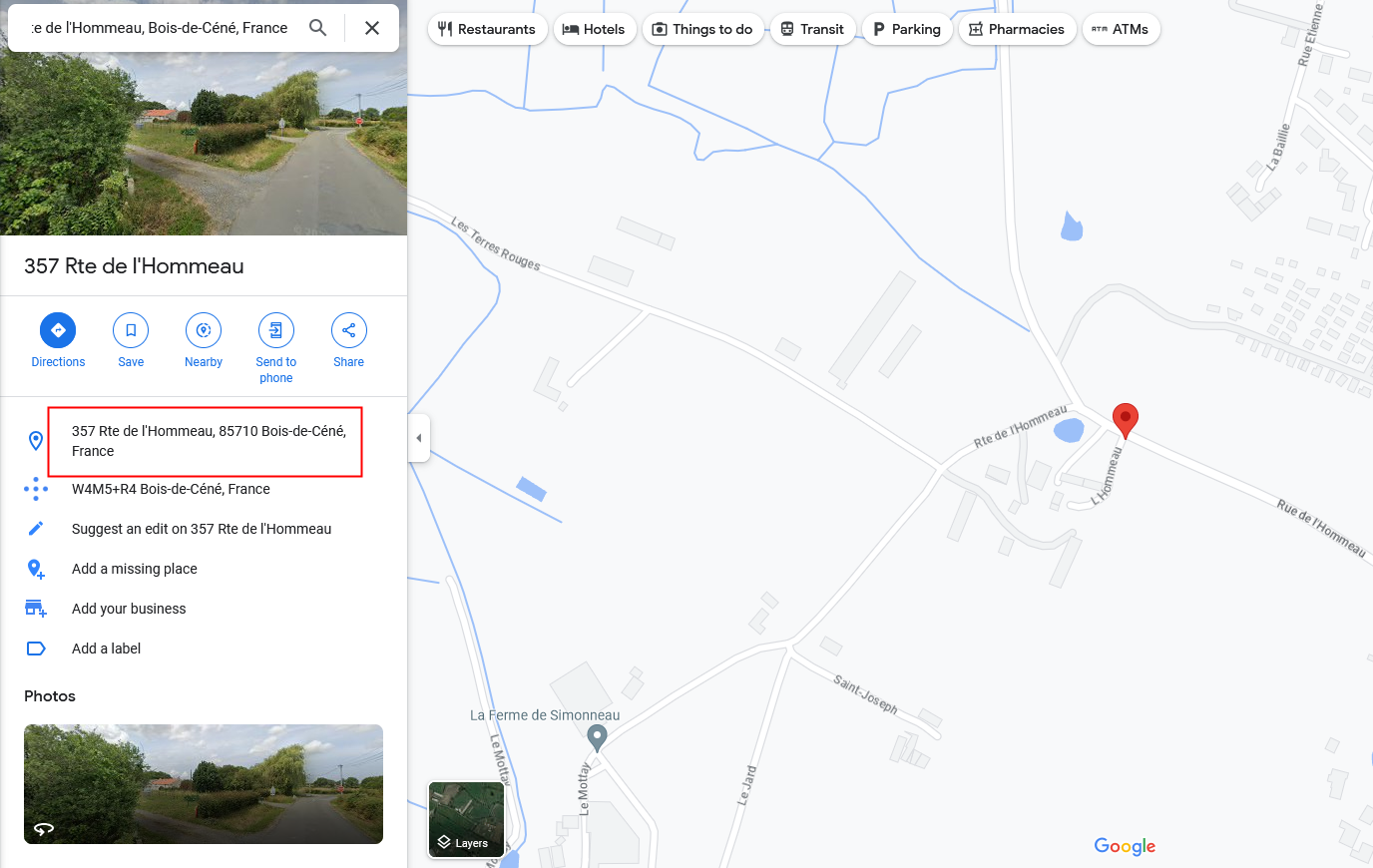The height and width of the screenshot is (868, 1373).
Task: Collapse the side panel arrow
Action: pos(419,438)
